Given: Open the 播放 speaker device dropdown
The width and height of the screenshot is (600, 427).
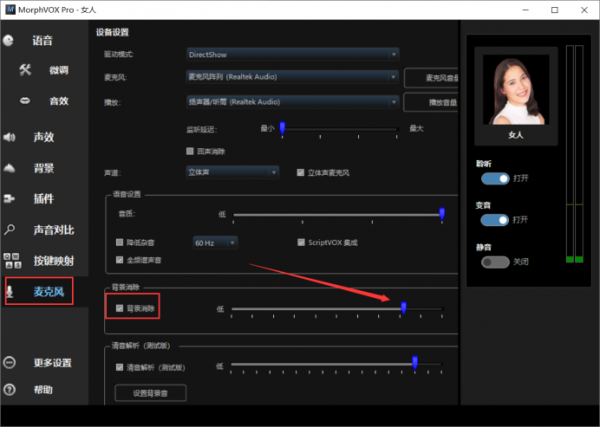Looking at the screenshot, I should tap(293, 102).
